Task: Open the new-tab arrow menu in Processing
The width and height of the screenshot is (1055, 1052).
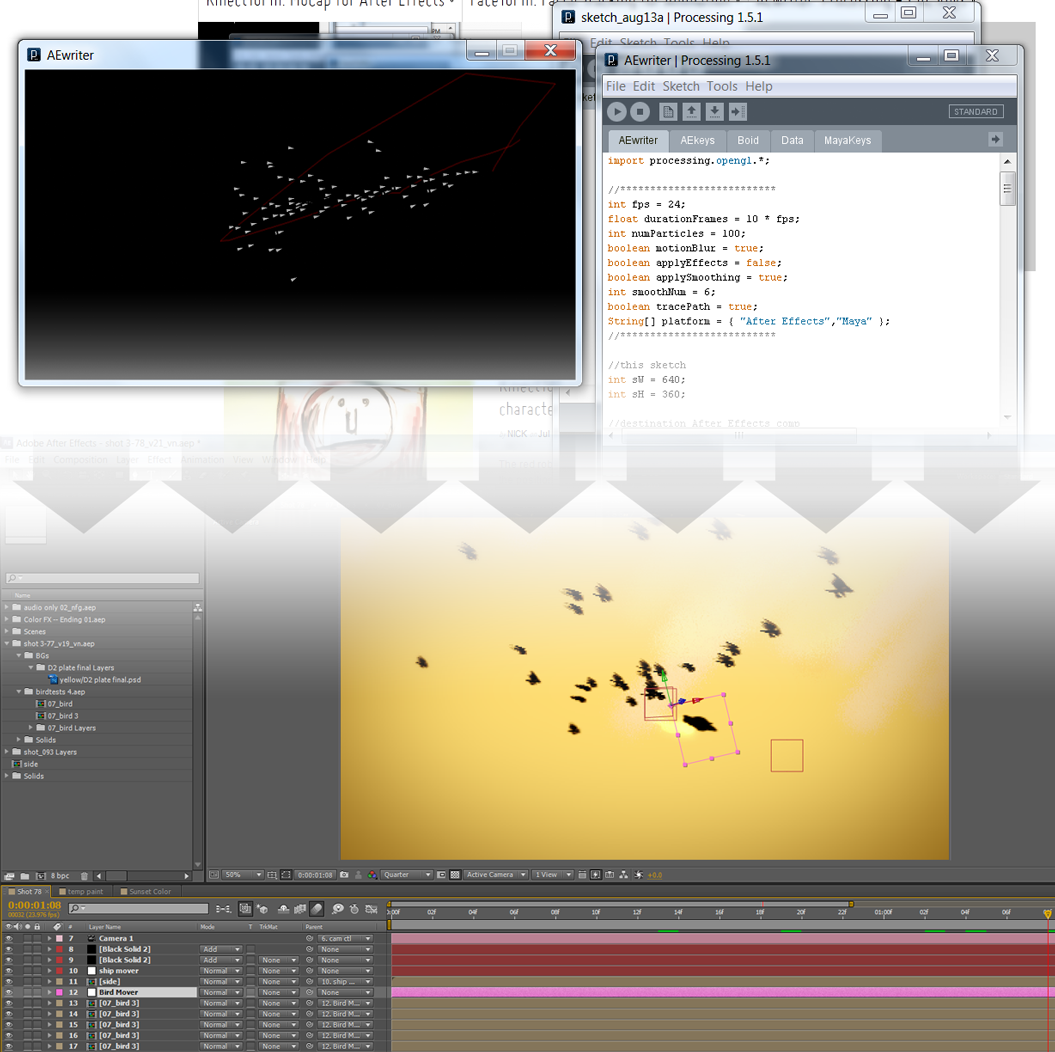Action: coord(995,139)
